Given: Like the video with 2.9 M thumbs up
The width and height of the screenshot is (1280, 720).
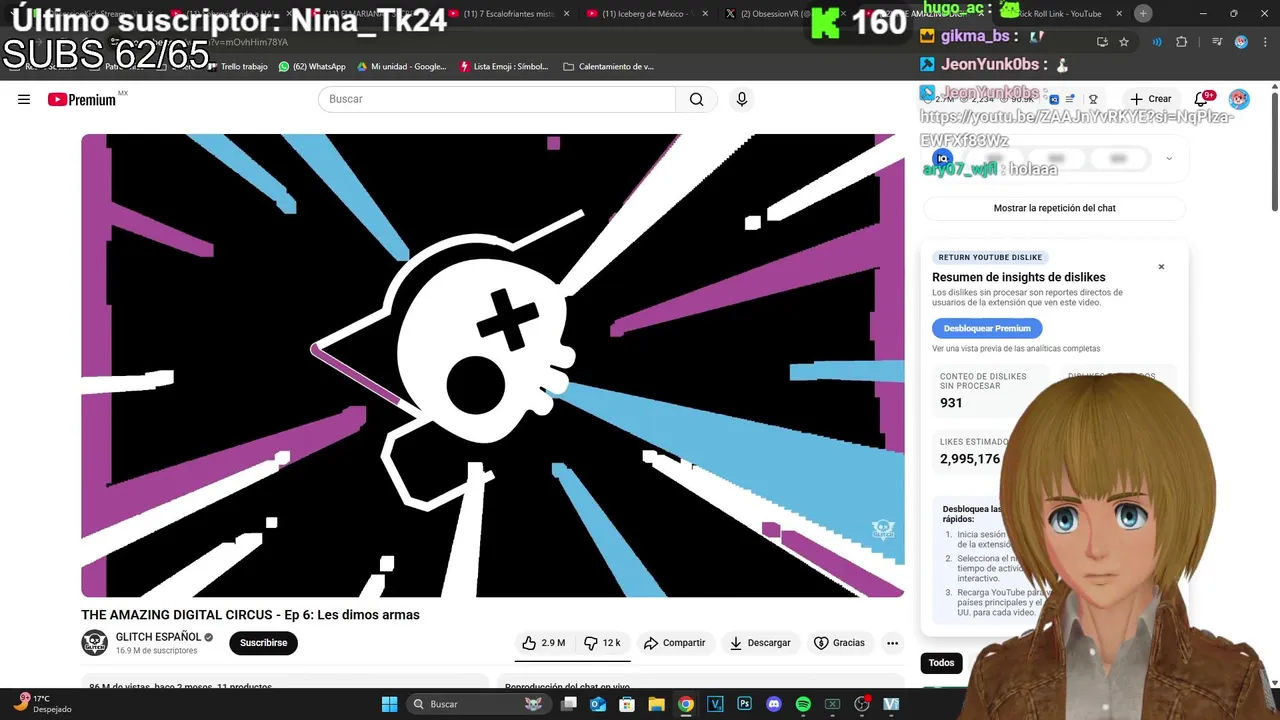Looking at the screenshot, I should [544, 643].
